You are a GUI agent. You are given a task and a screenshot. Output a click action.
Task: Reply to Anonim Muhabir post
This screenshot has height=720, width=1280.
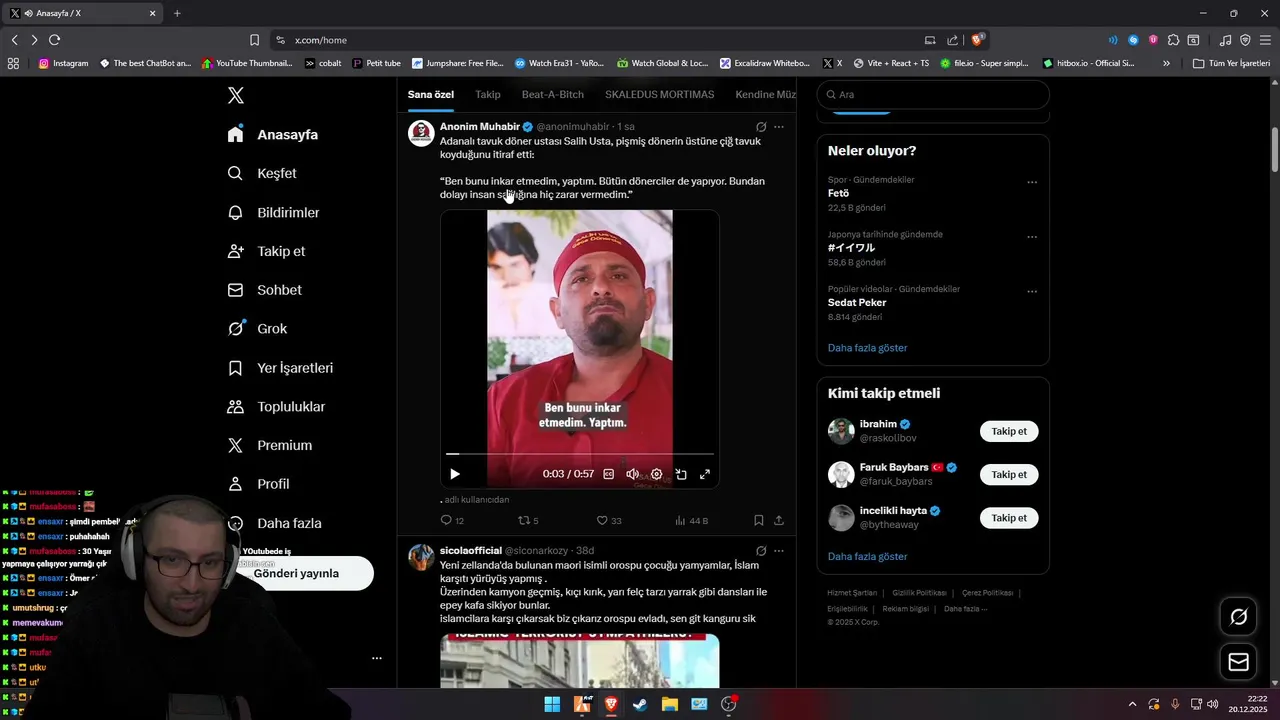[452, 520]
